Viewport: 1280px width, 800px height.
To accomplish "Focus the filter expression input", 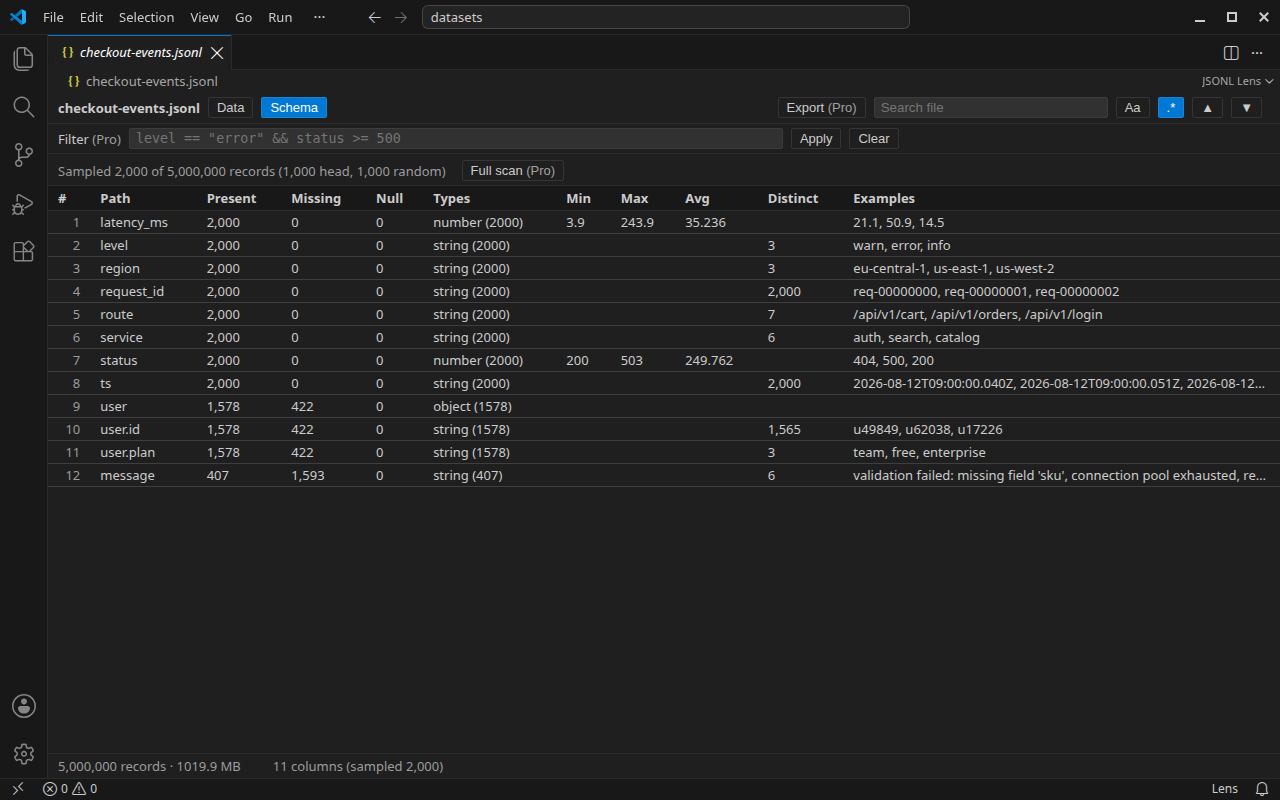I will (456, 139).
